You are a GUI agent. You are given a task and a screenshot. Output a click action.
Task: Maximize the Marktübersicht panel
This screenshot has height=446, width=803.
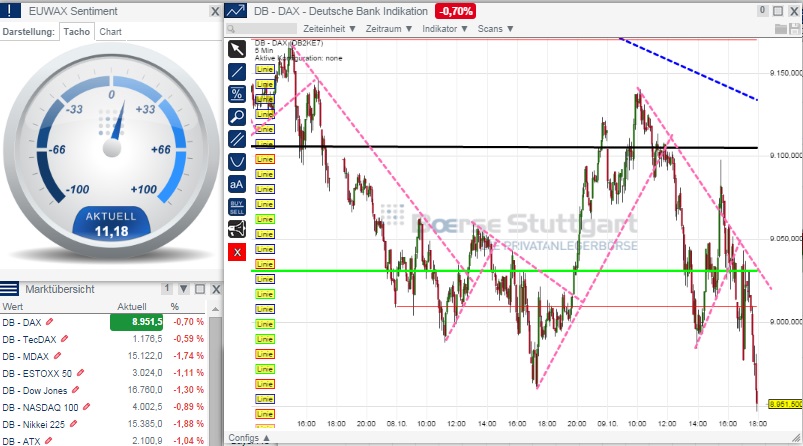(200, 289)
